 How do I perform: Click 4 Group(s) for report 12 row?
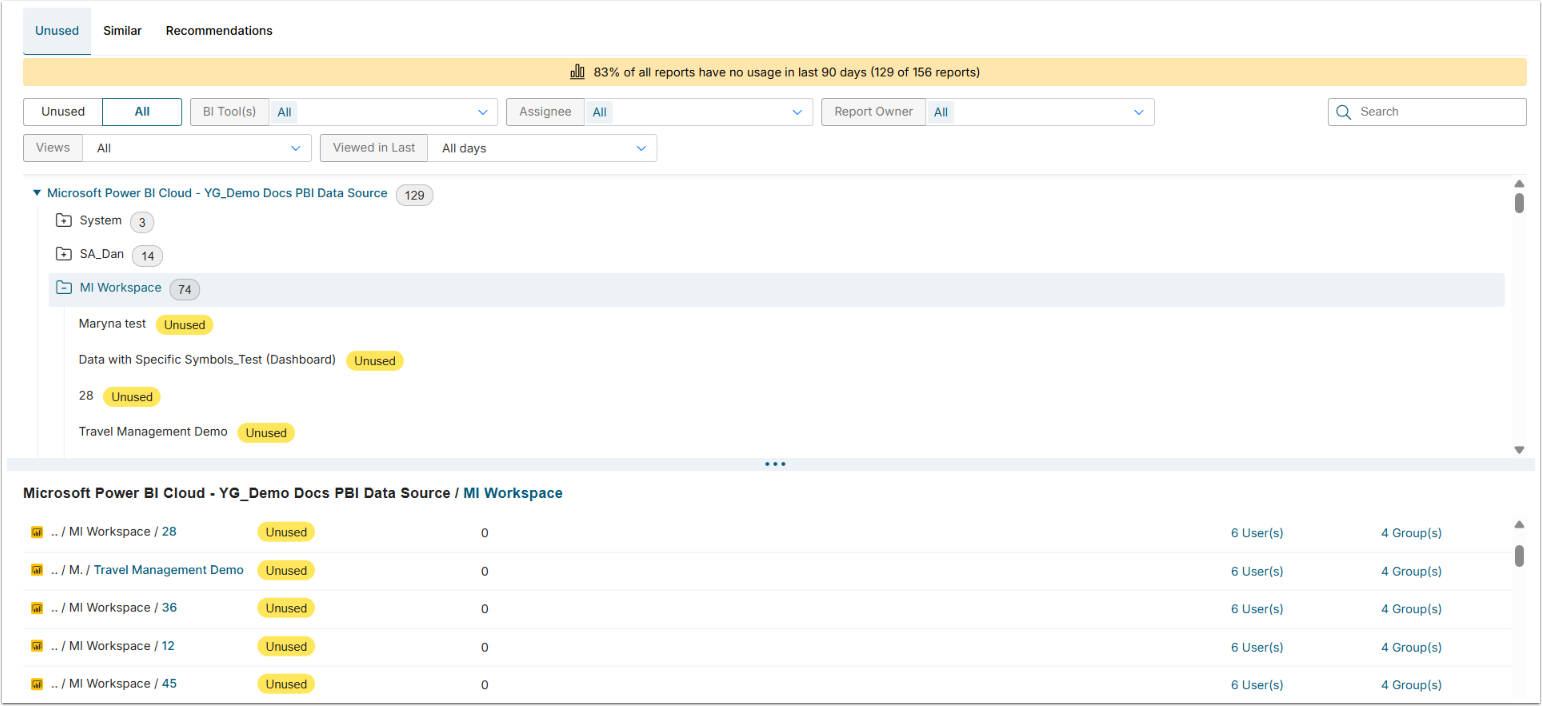click(x=1411, y=647)
